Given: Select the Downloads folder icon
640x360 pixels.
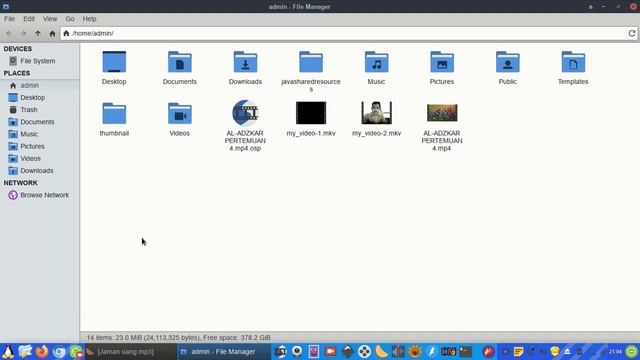Looking at the screenshot, I should tap(245, 62).
